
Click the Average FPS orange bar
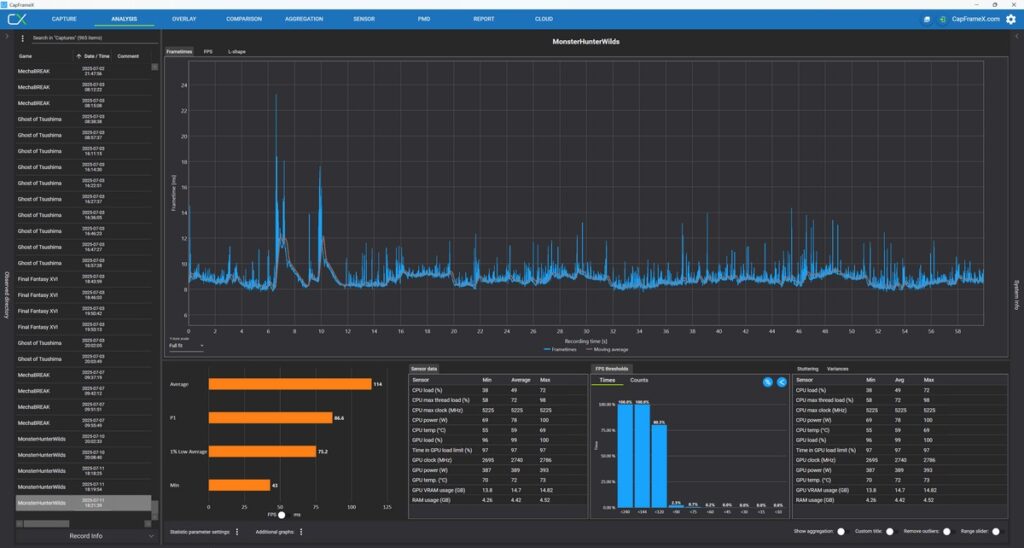point(290,384)
